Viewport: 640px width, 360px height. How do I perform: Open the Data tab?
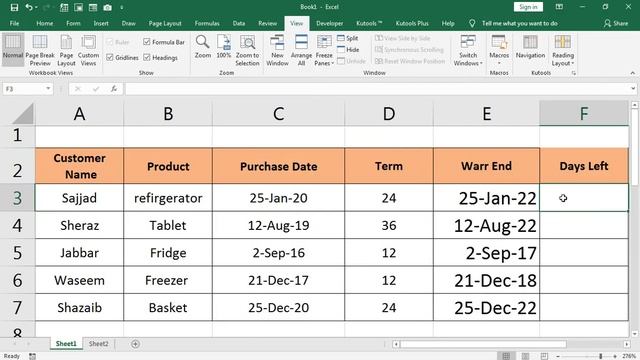[x=239, y=23]
